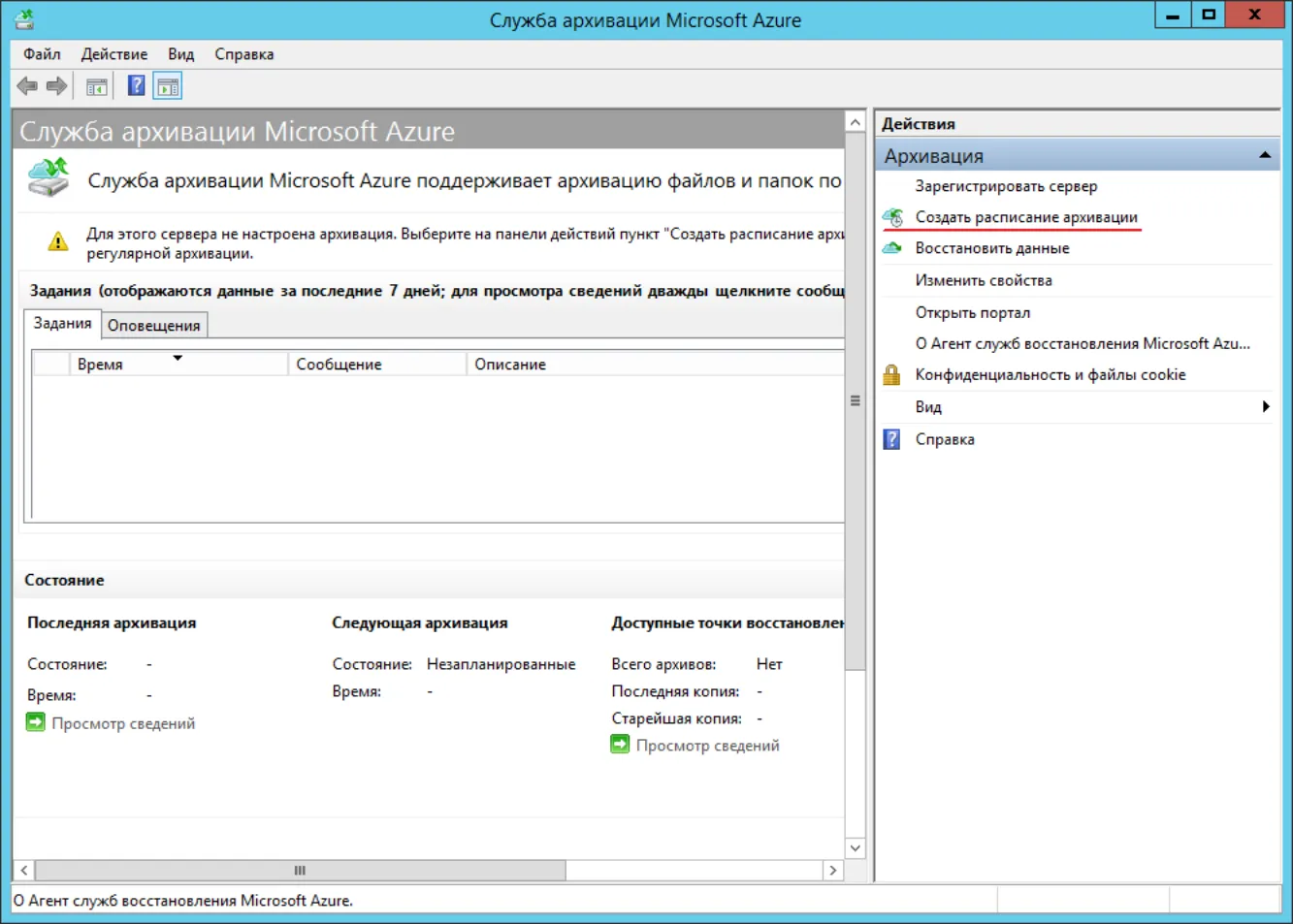This screenshot has width=1293, height=924.
Task: Open О Агент служб восстановления item
Action: pyautogui.click(x=1083, y=343)
